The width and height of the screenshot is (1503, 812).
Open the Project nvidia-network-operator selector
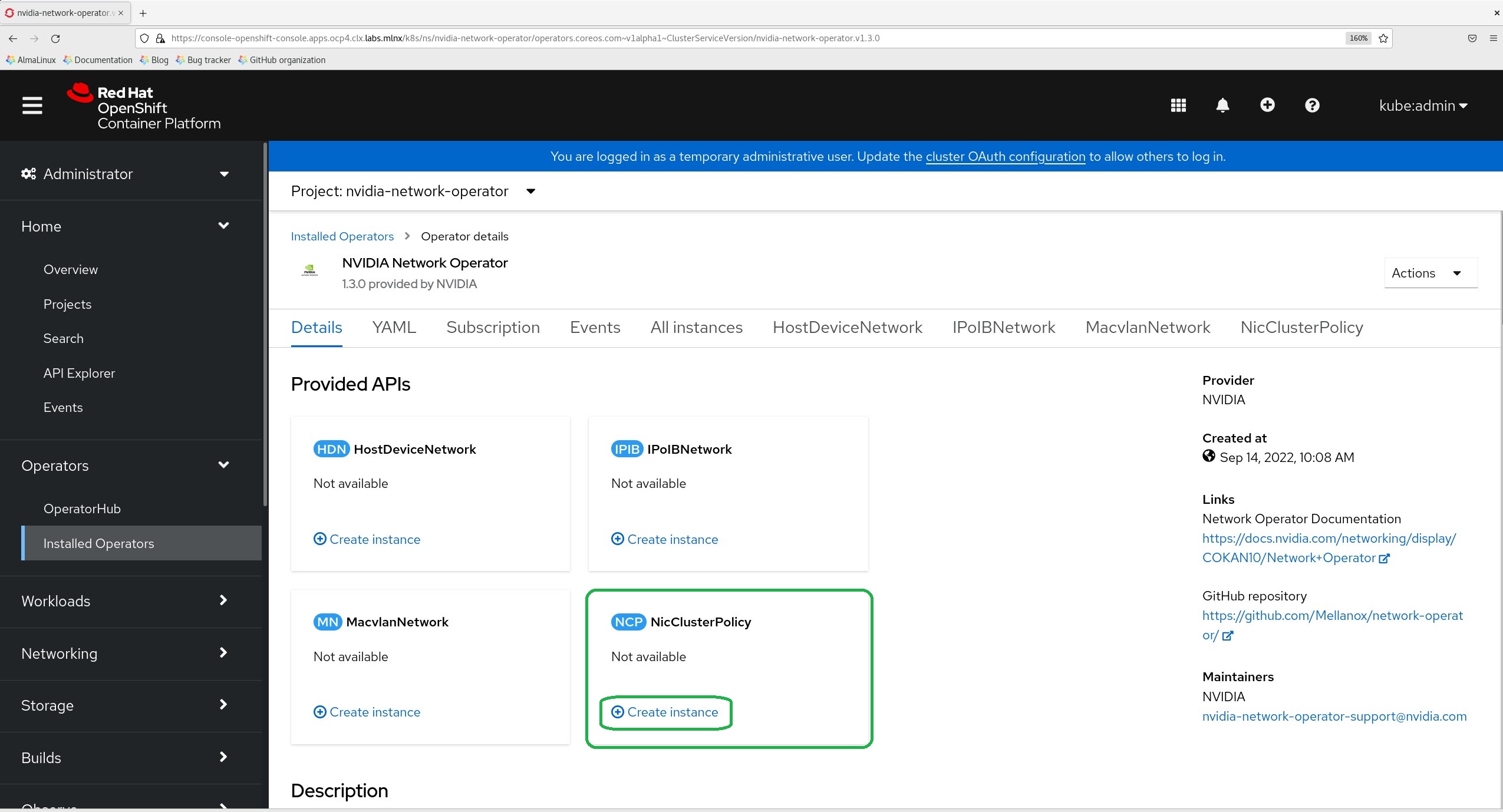tap(413, 192)
